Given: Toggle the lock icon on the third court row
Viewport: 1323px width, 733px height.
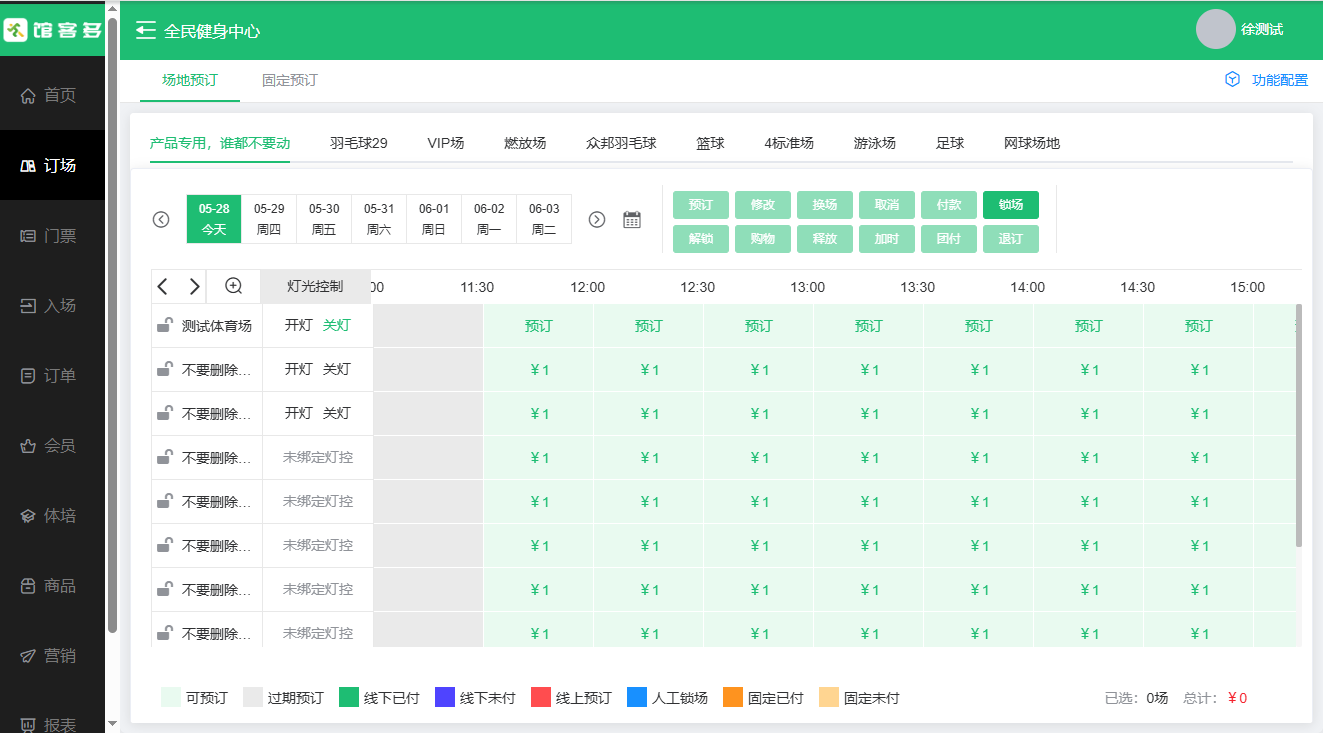Looking at the screenshot, I should [x=165, y=413].
